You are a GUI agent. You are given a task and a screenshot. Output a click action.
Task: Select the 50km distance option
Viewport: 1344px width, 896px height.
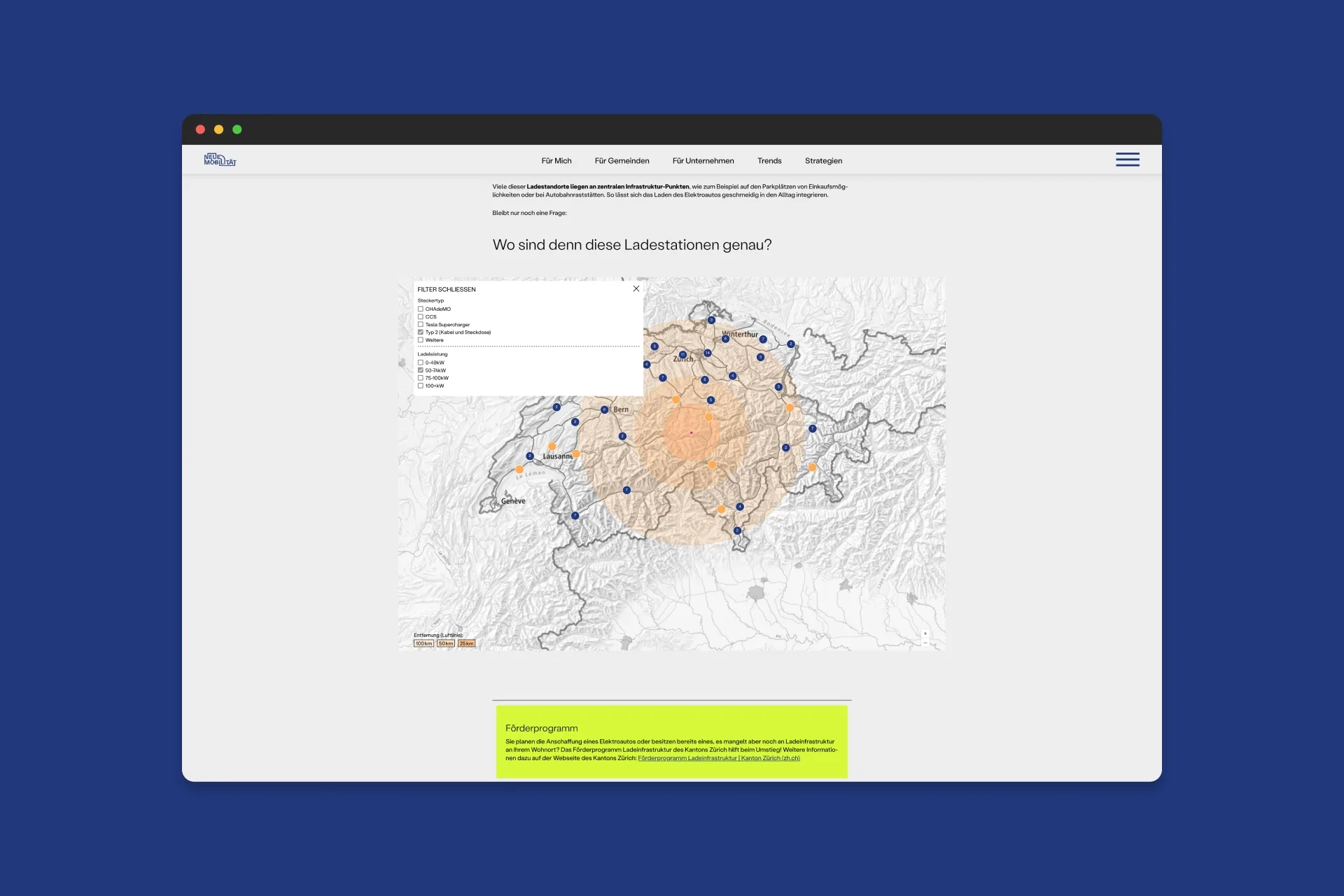(x=445, y=643)
